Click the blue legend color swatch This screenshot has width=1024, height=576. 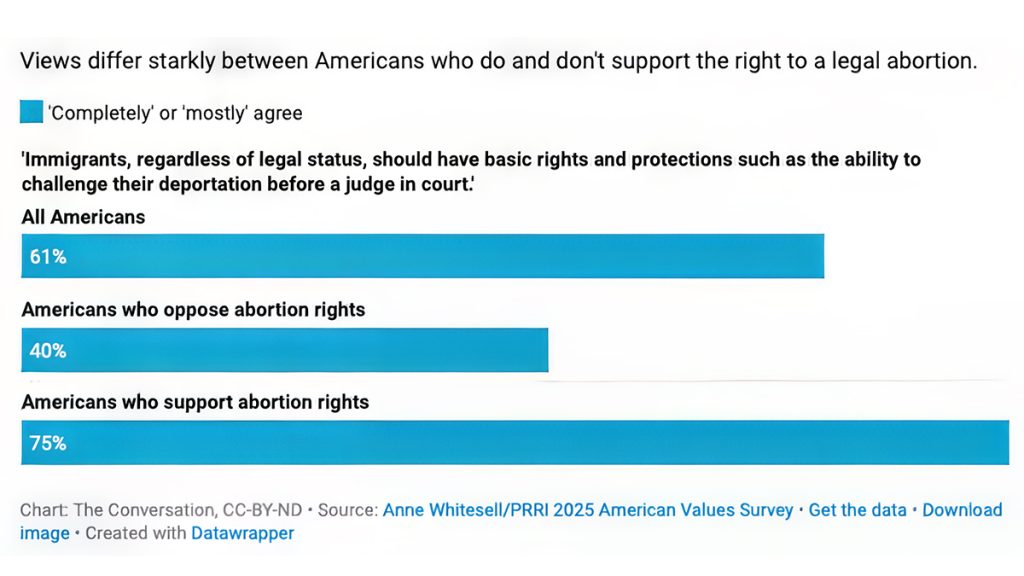(x=31, y=112)
